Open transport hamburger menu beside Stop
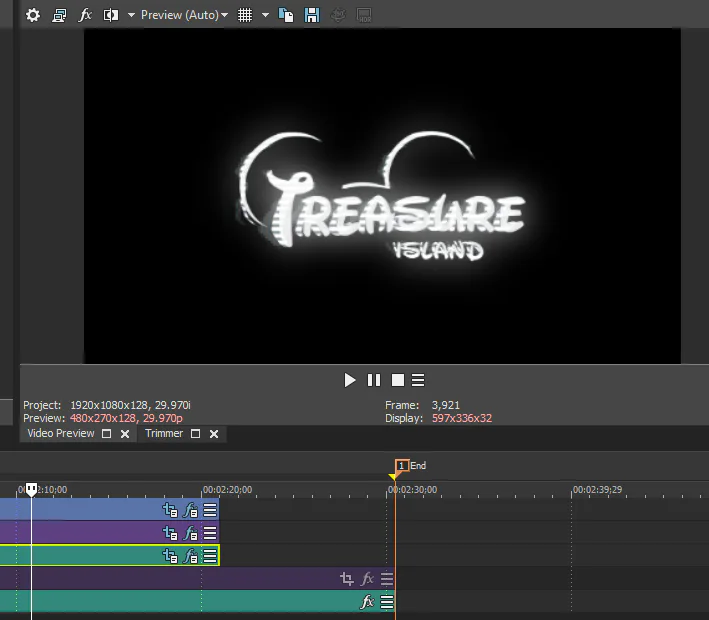 418,380
